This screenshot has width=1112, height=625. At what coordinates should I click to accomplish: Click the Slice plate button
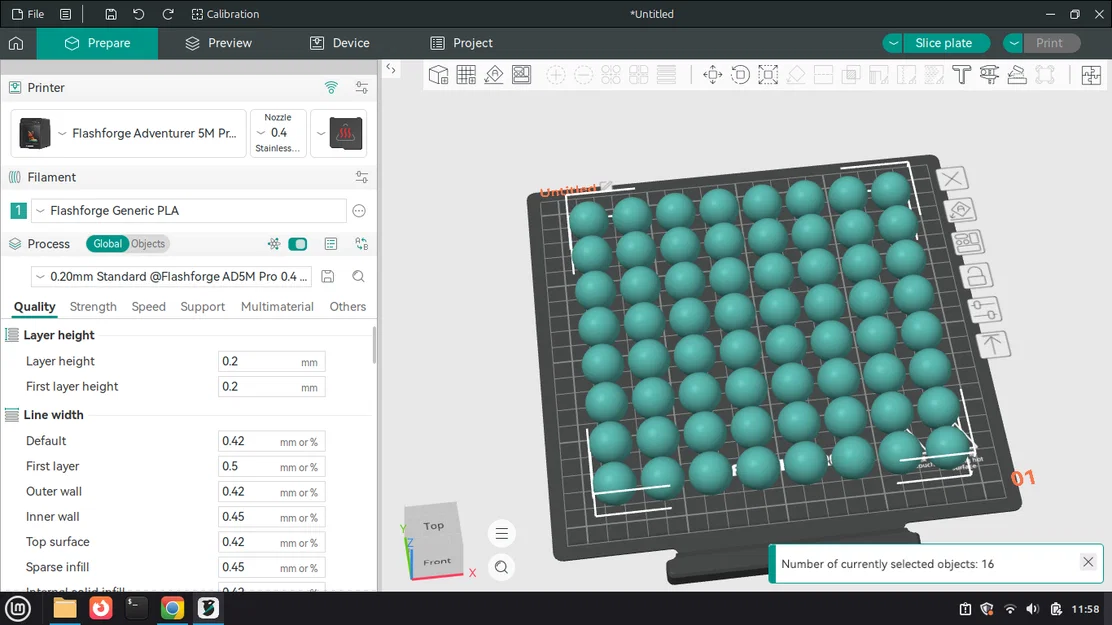[x=946, y=43]
